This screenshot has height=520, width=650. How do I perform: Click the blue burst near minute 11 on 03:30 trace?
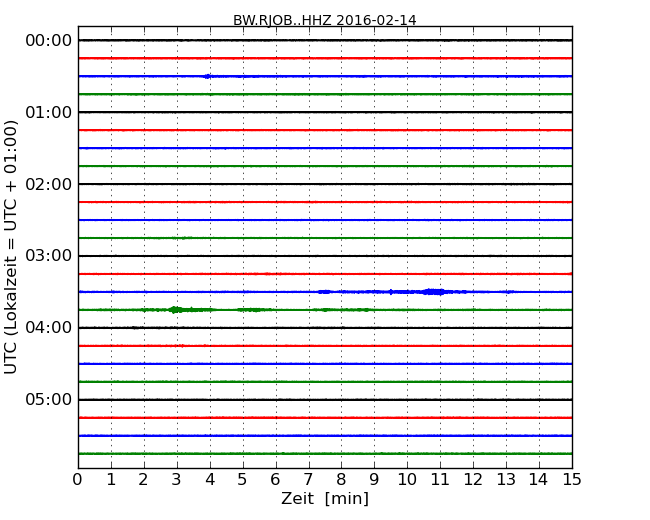(434, 292)
